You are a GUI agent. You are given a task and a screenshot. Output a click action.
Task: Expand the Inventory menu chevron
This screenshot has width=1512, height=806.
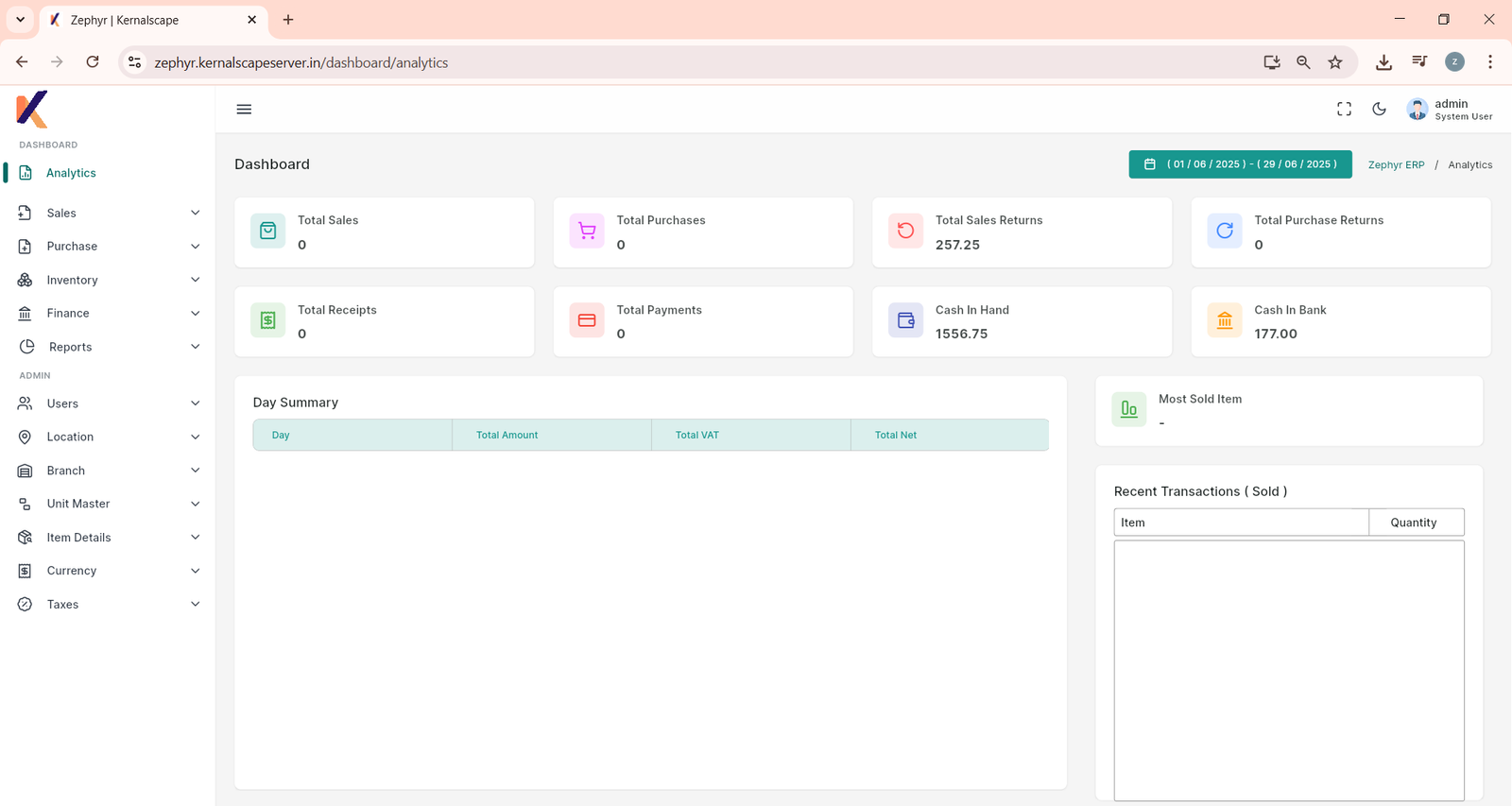pos(196,280)
